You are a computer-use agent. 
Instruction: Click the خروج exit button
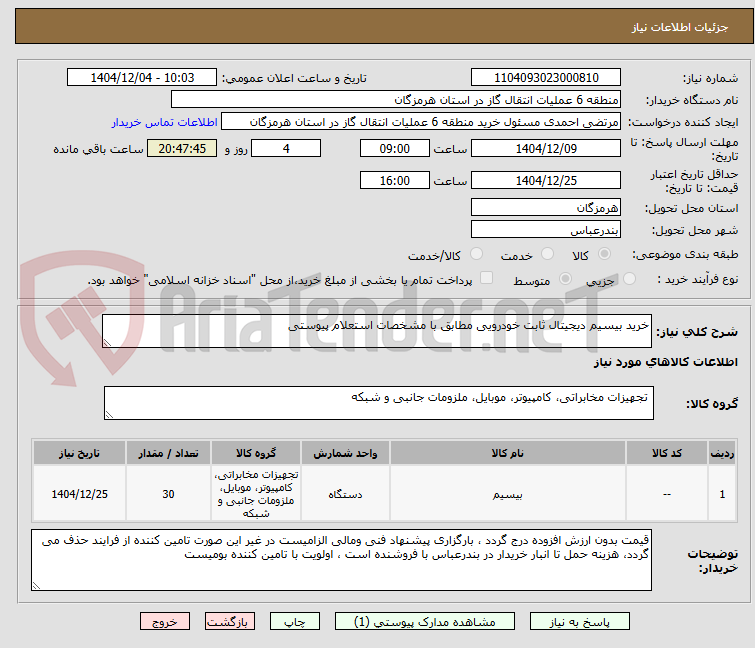(x=165, y=622)
